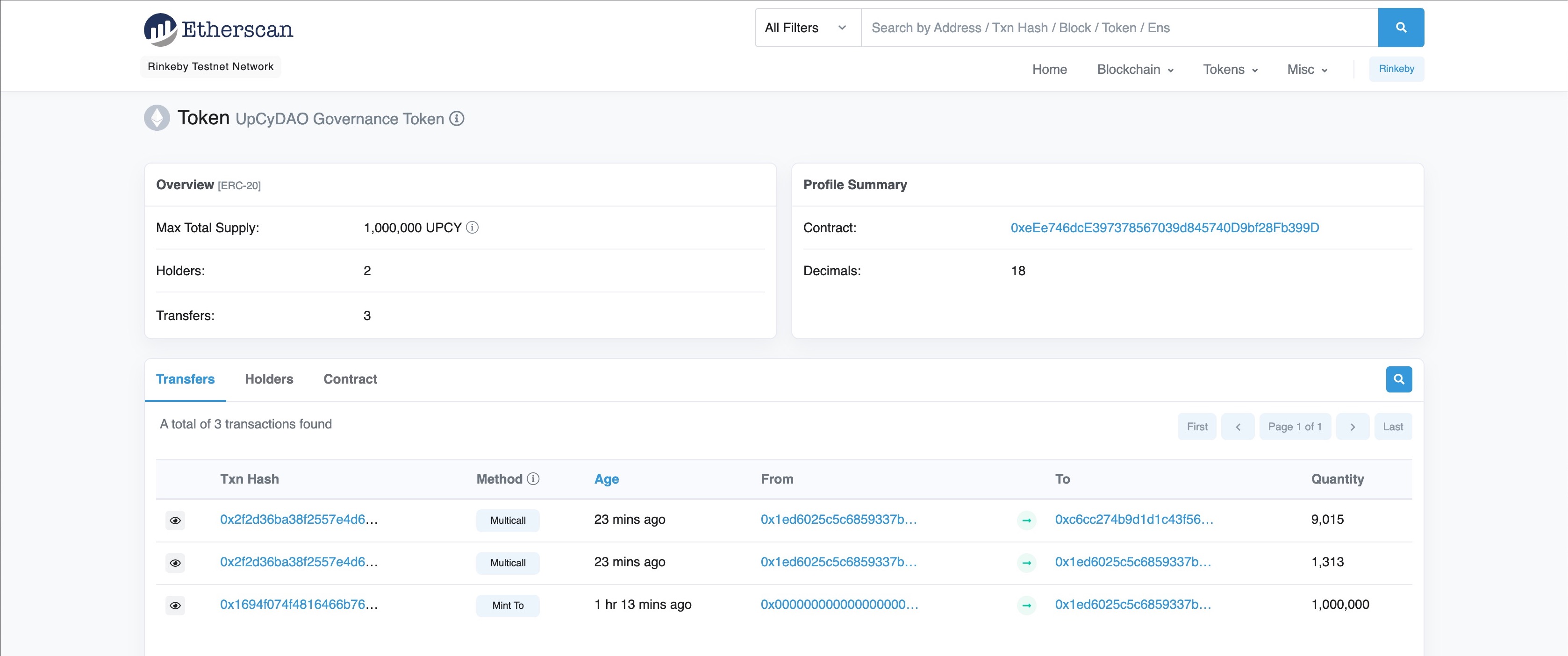Open the transfers table search icon
1568x656 pixels.
tap(1398, 379)
